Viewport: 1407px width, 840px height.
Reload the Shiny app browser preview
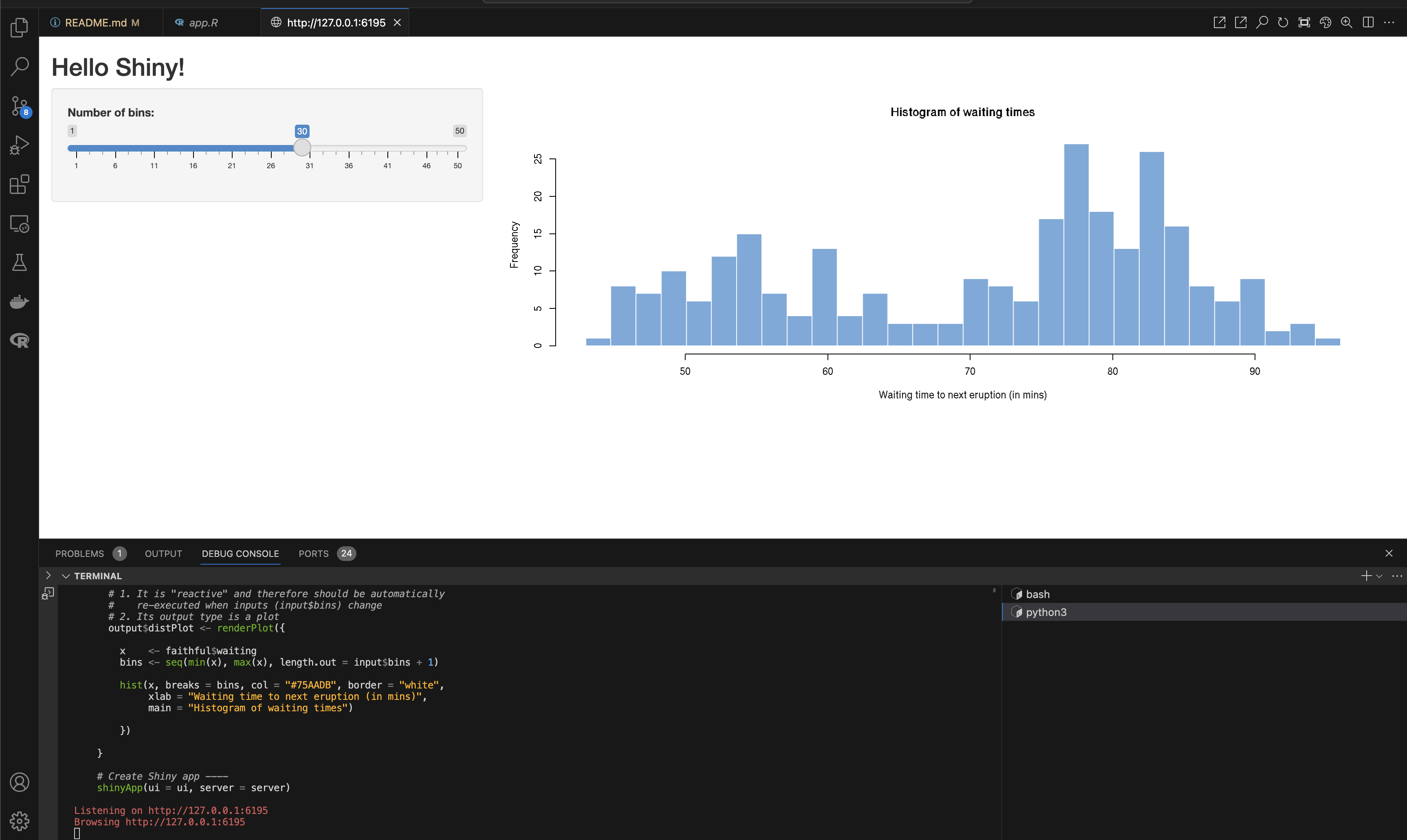click(1283, 23)
